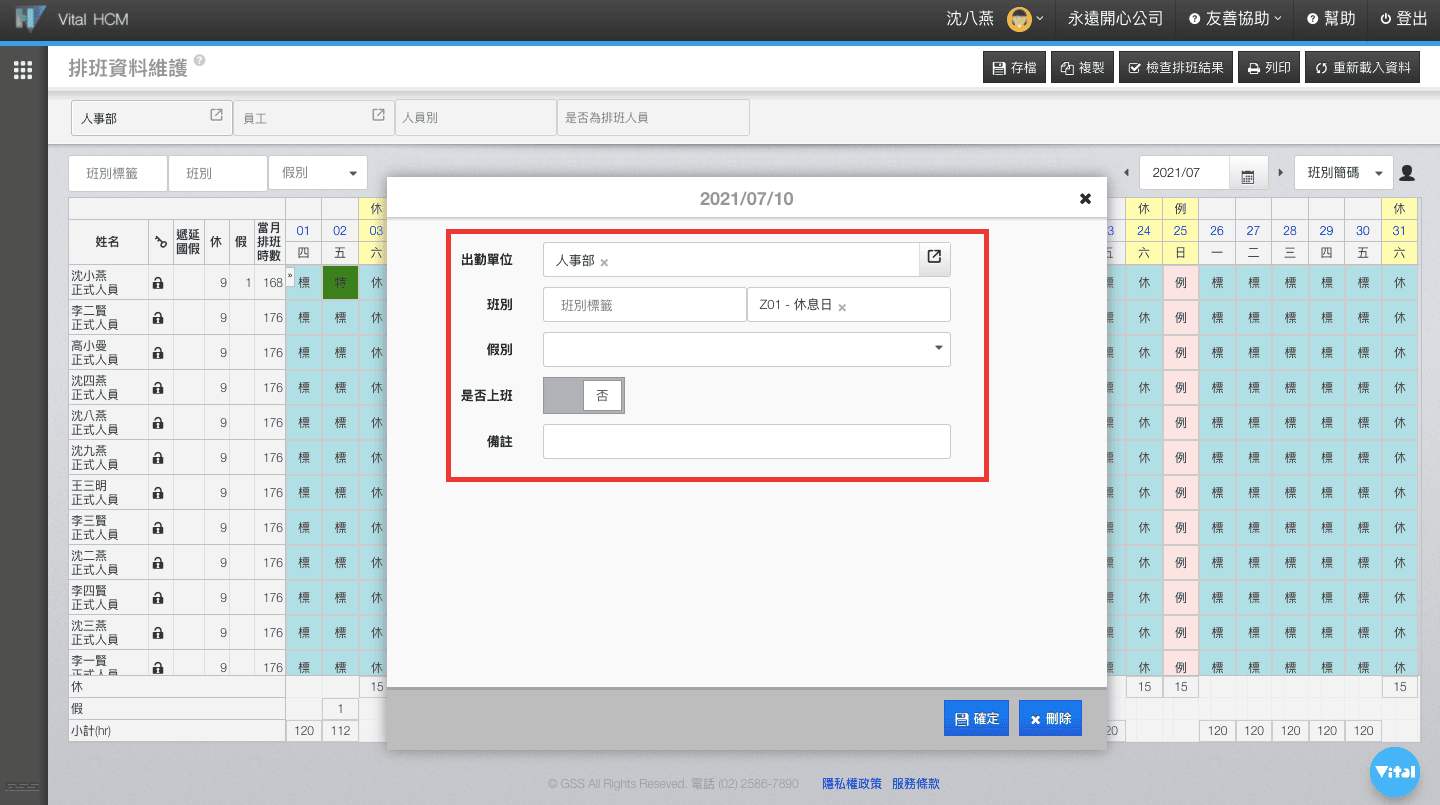Click the 備註 text field
1440x805 pixels.
tap(746, 442)
